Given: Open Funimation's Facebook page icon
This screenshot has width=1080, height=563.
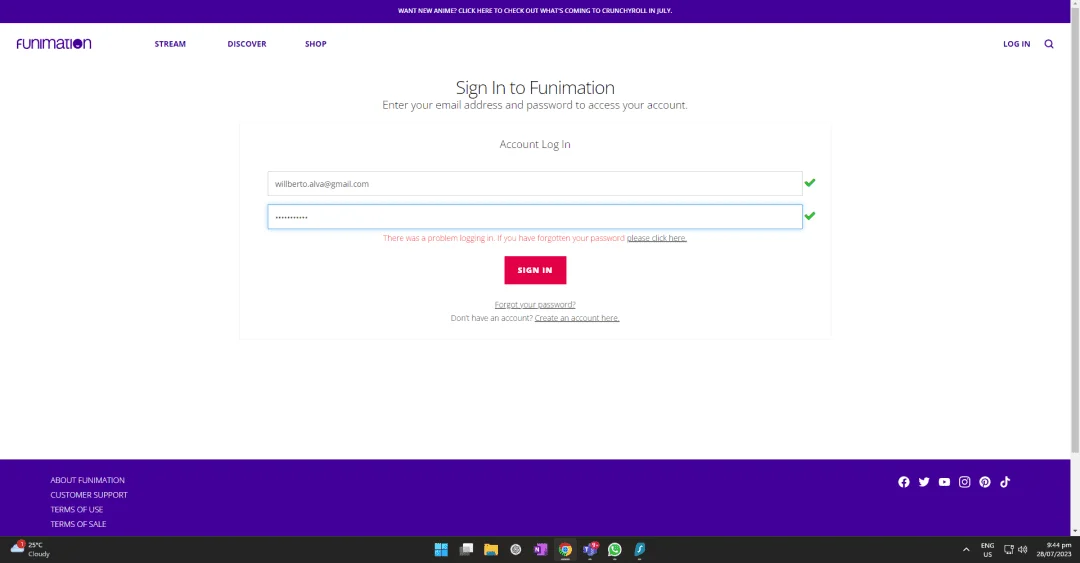Looking at the screenshot, I should [x=904, y=482].
